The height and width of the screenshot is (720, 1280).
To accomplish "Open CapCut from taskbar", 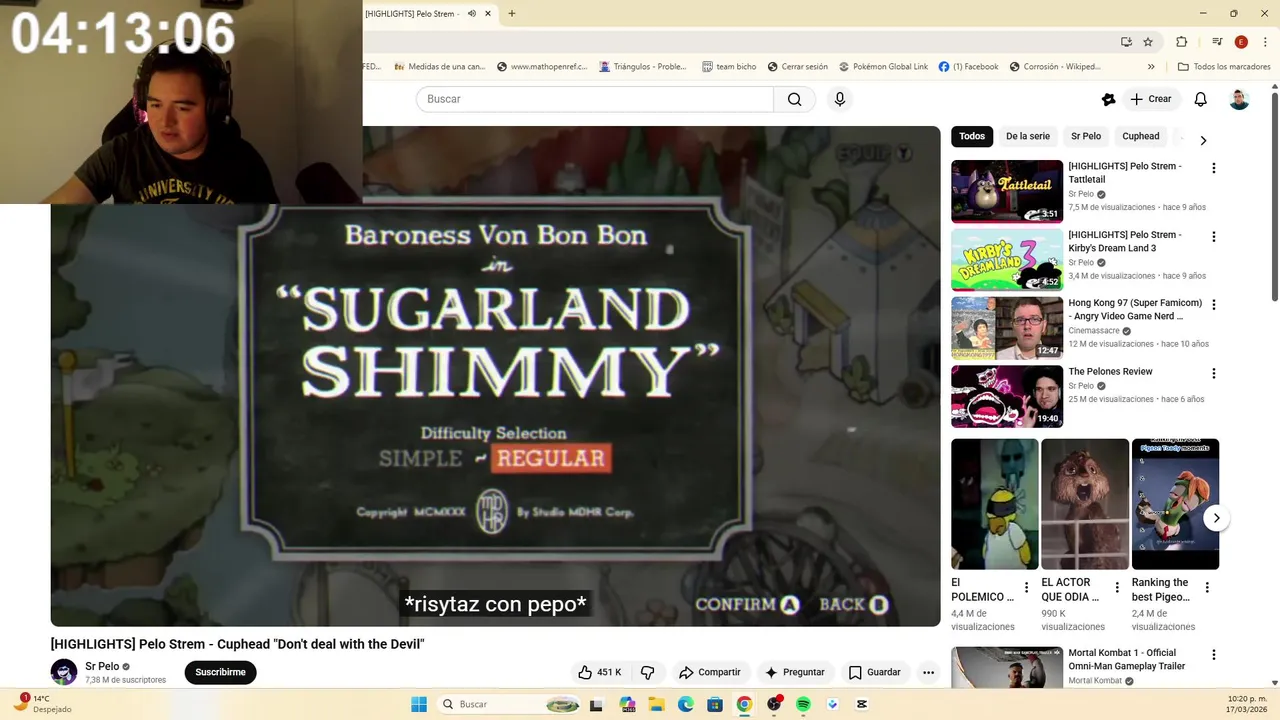I will [x=862, y=704].
